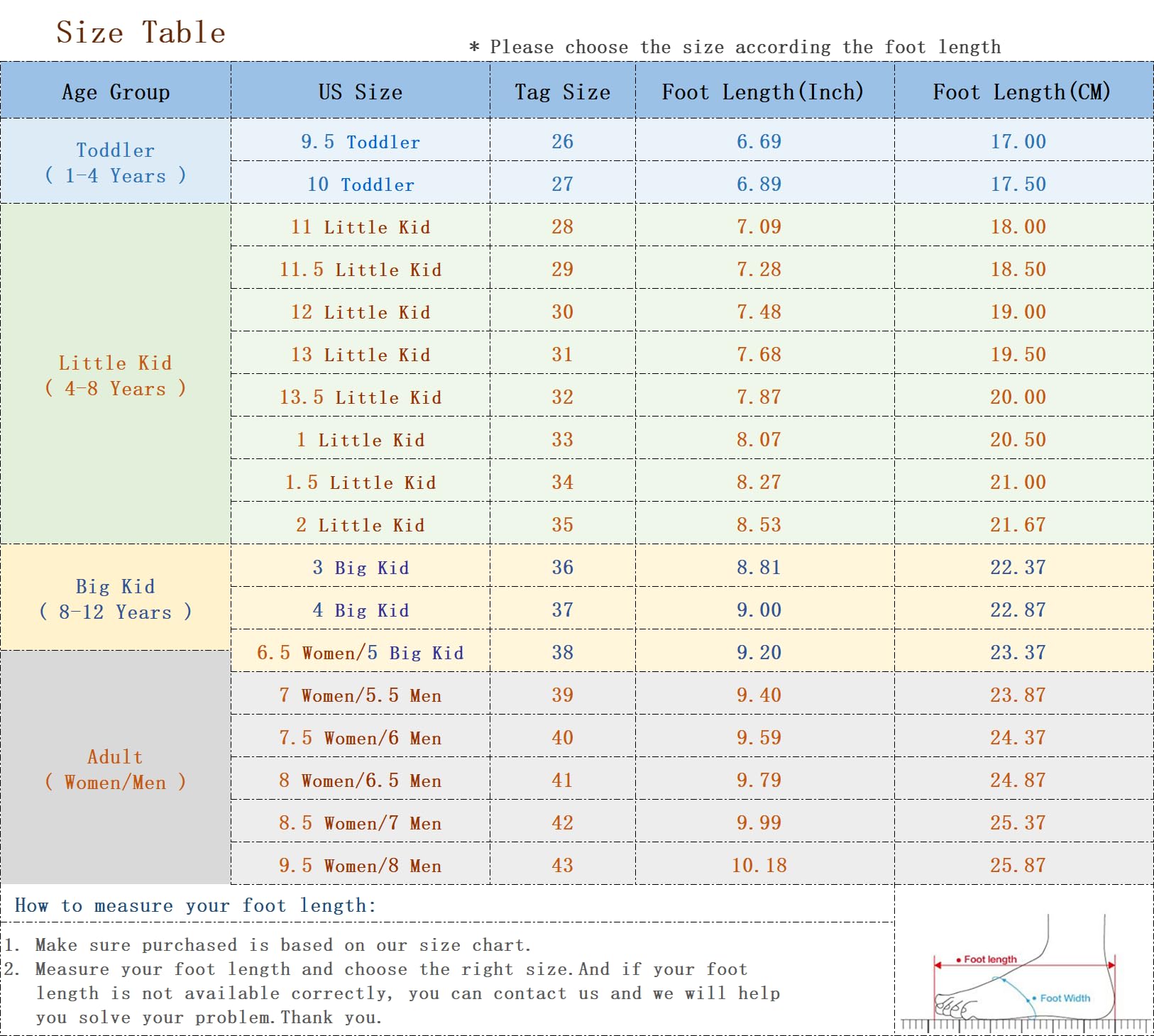Click the 'Foot Length(Inch)' column header
The width and height of the screenshot is (1154, 1036).
coord(763,92)
